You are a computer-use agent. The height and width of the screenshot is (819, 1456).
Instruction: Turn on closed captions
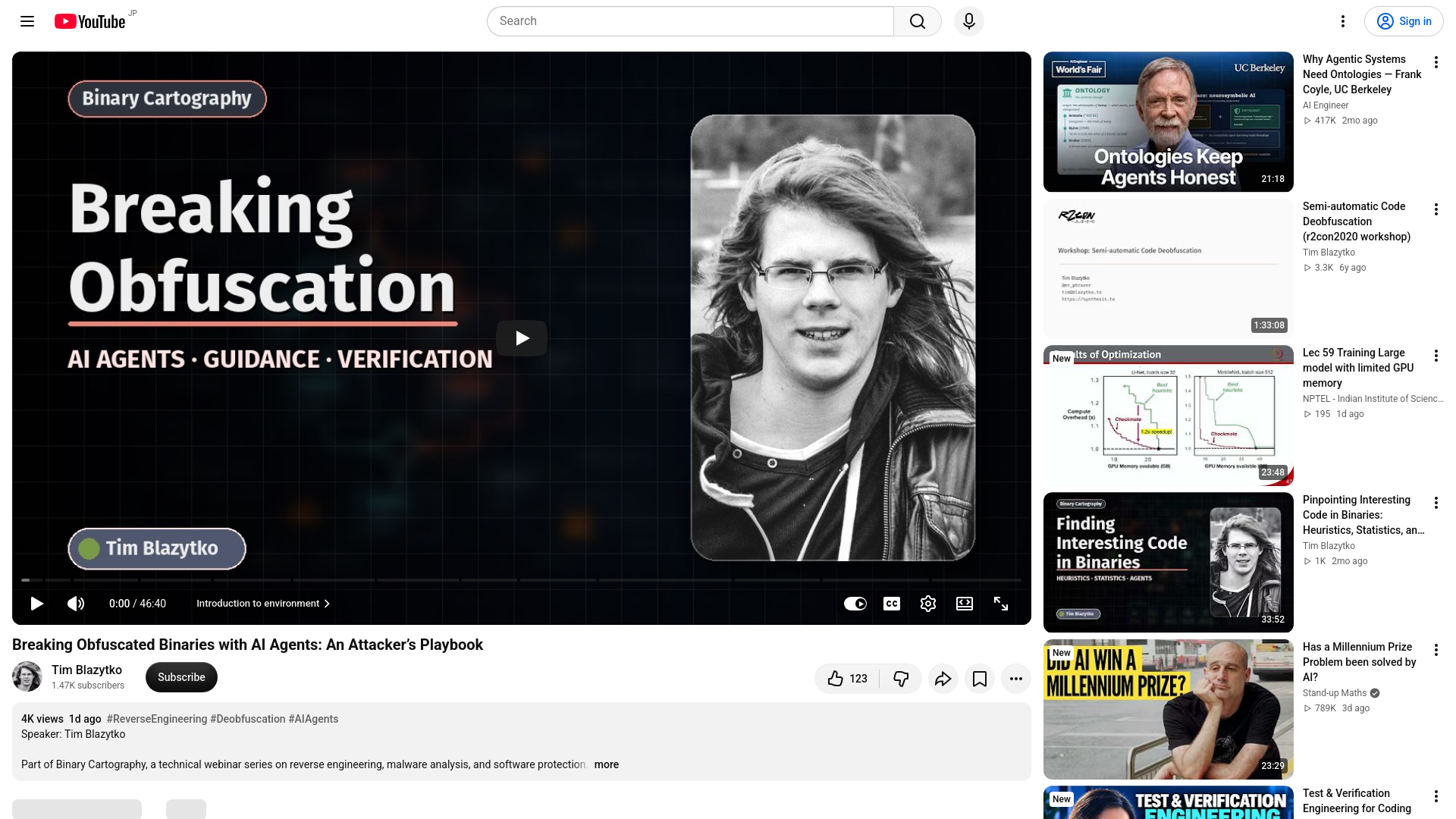pos(892,604)
